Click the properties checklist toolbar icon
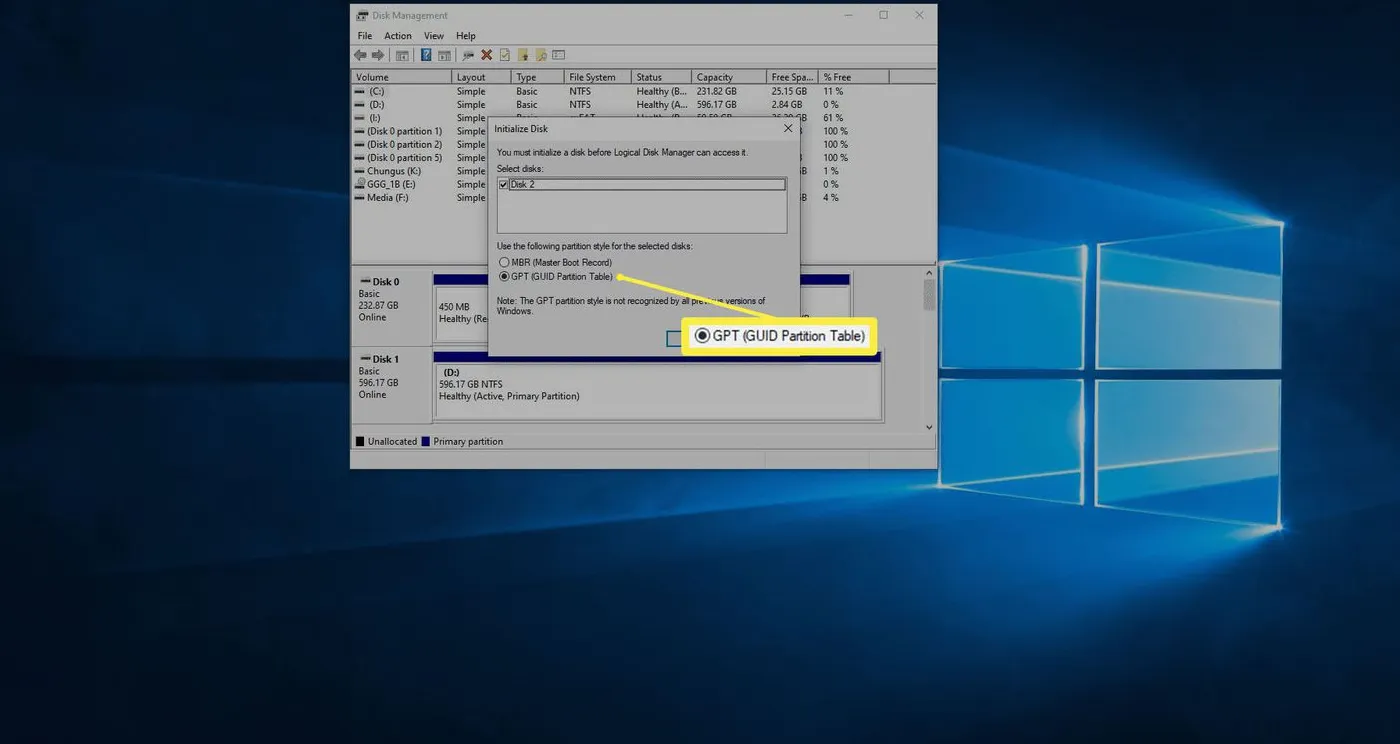Viewport: 1400px width, 744px height. [x=503, y=55]
